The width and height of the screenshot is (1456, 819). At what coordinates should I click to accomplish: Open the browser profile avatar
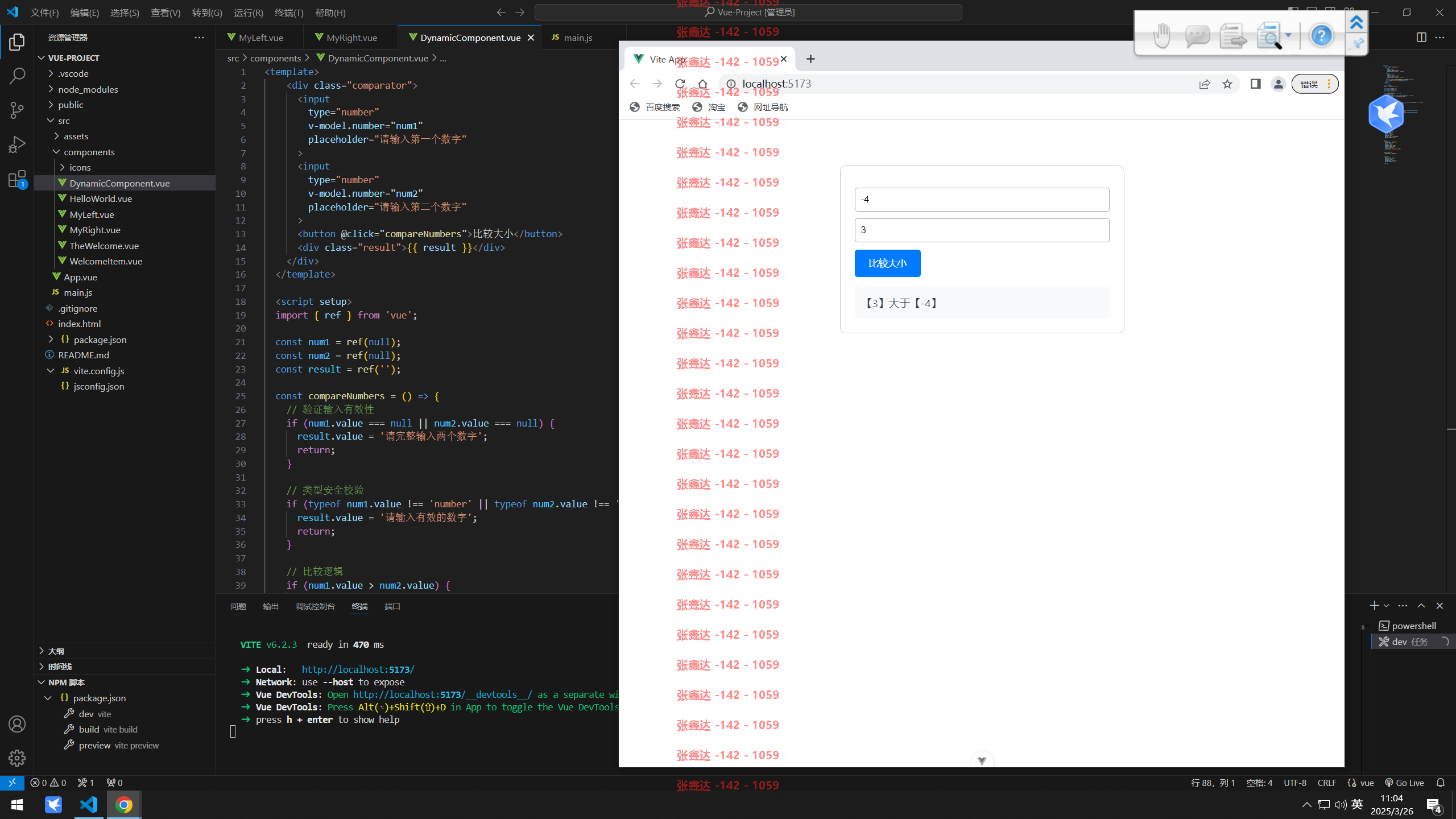point(1278,84)
